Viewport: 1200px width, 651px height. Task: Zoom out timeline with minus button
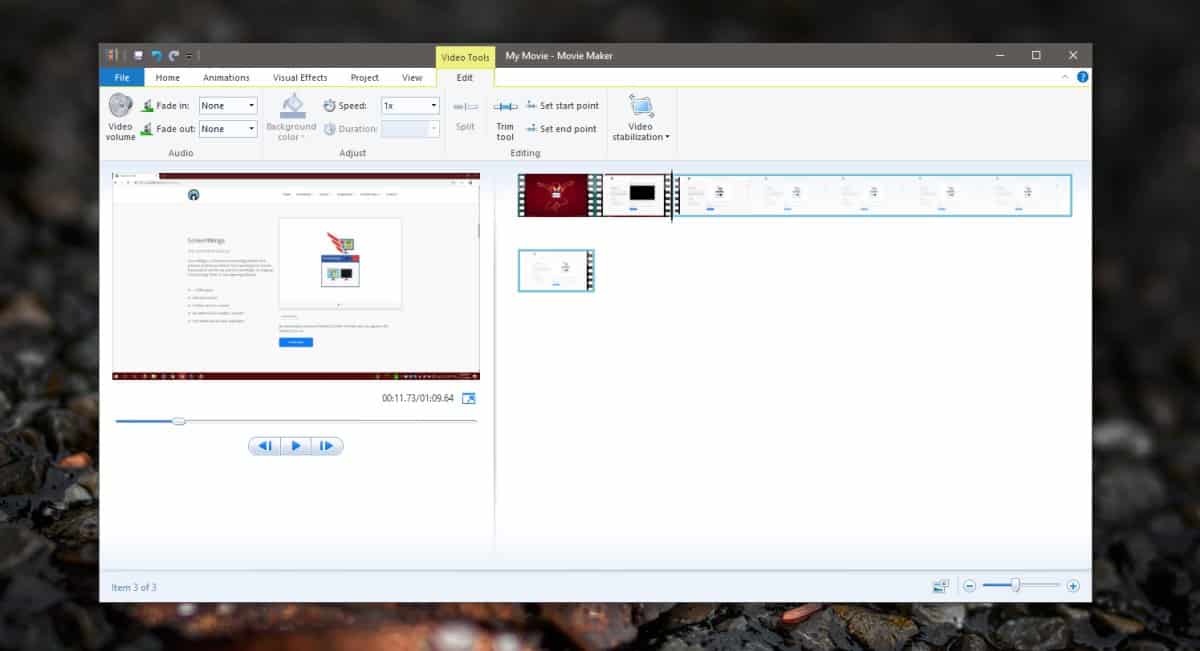pos(969,586)
